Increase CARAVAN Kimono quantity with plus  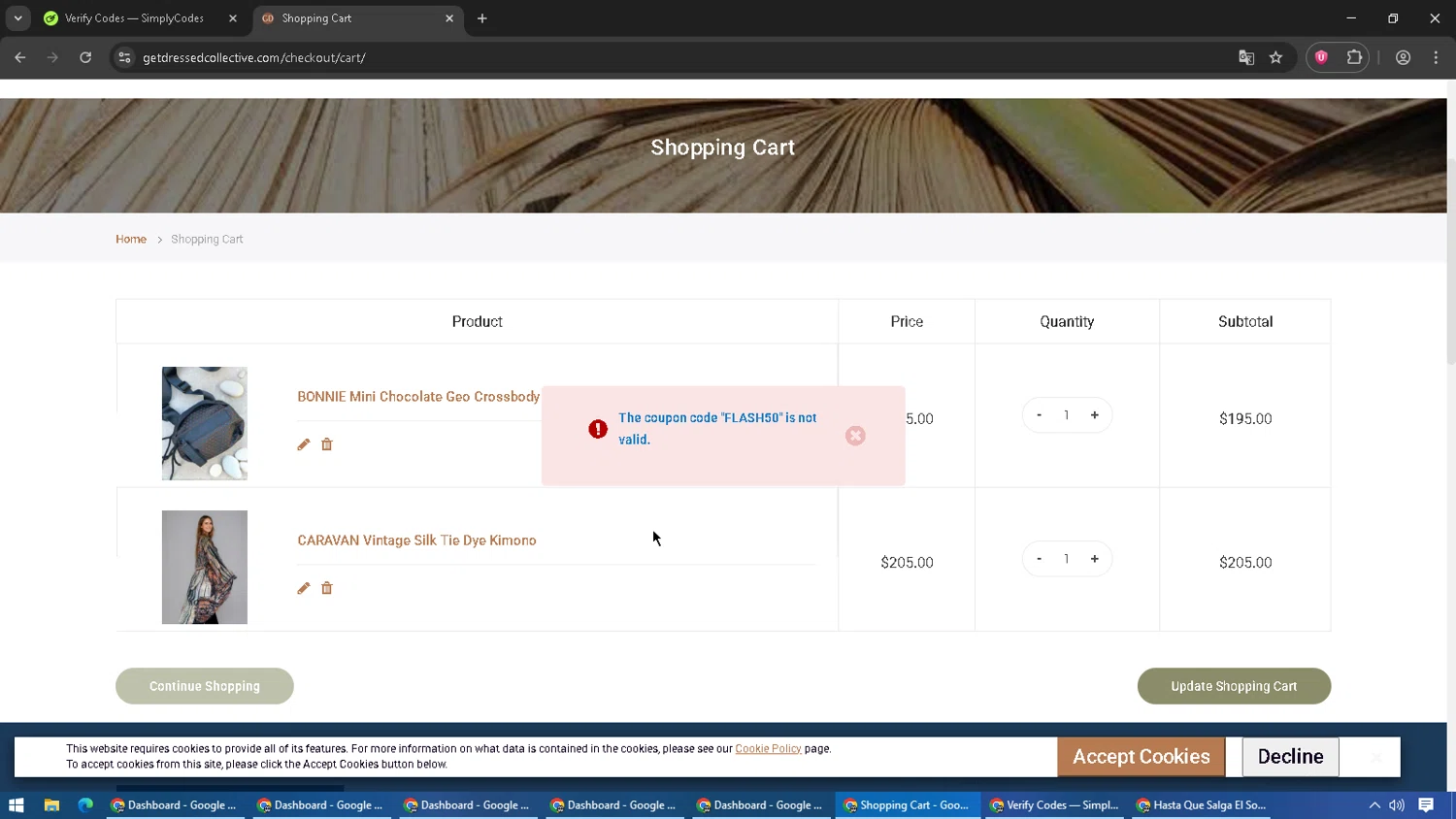click(x=1095, y=559)
